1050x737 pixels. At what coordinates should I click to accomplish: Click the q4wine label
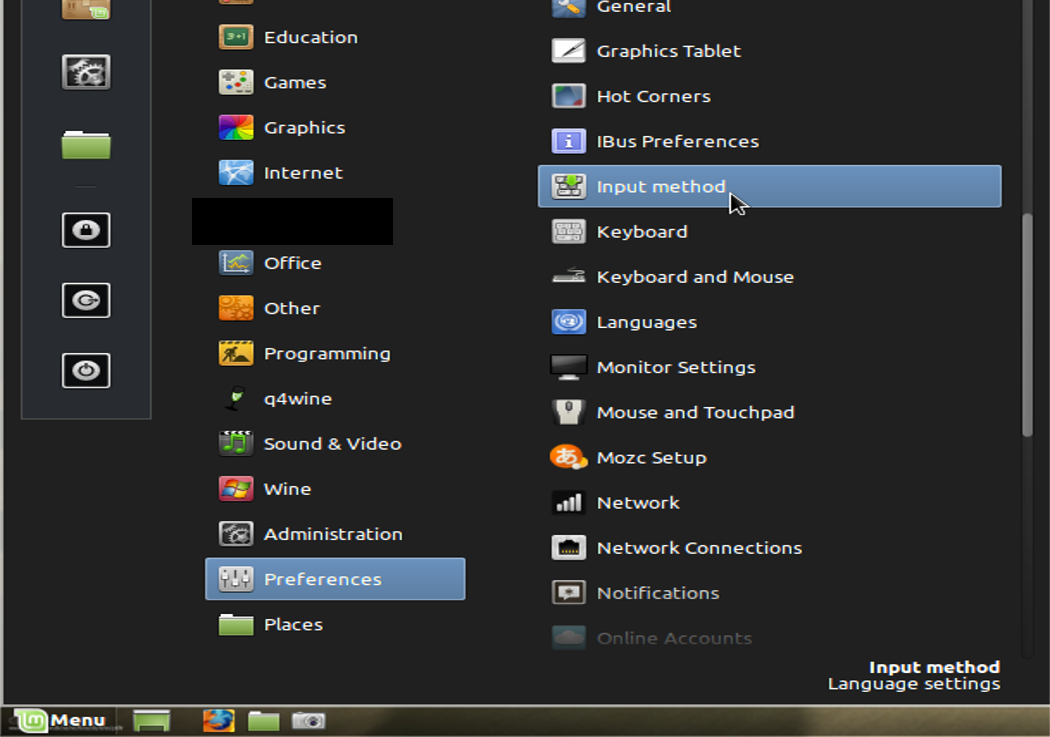pos(297,400)
